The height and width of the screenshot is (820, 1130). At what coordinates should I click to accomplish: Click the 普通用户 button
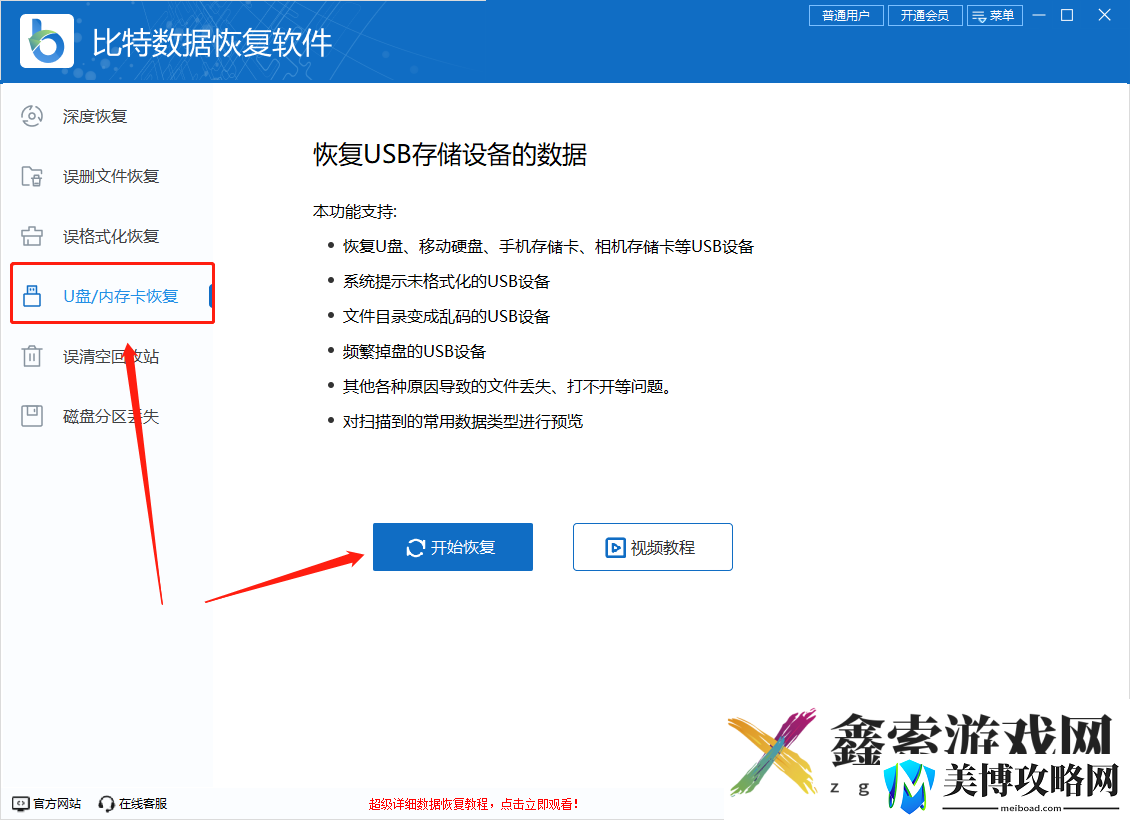(846, 16)
